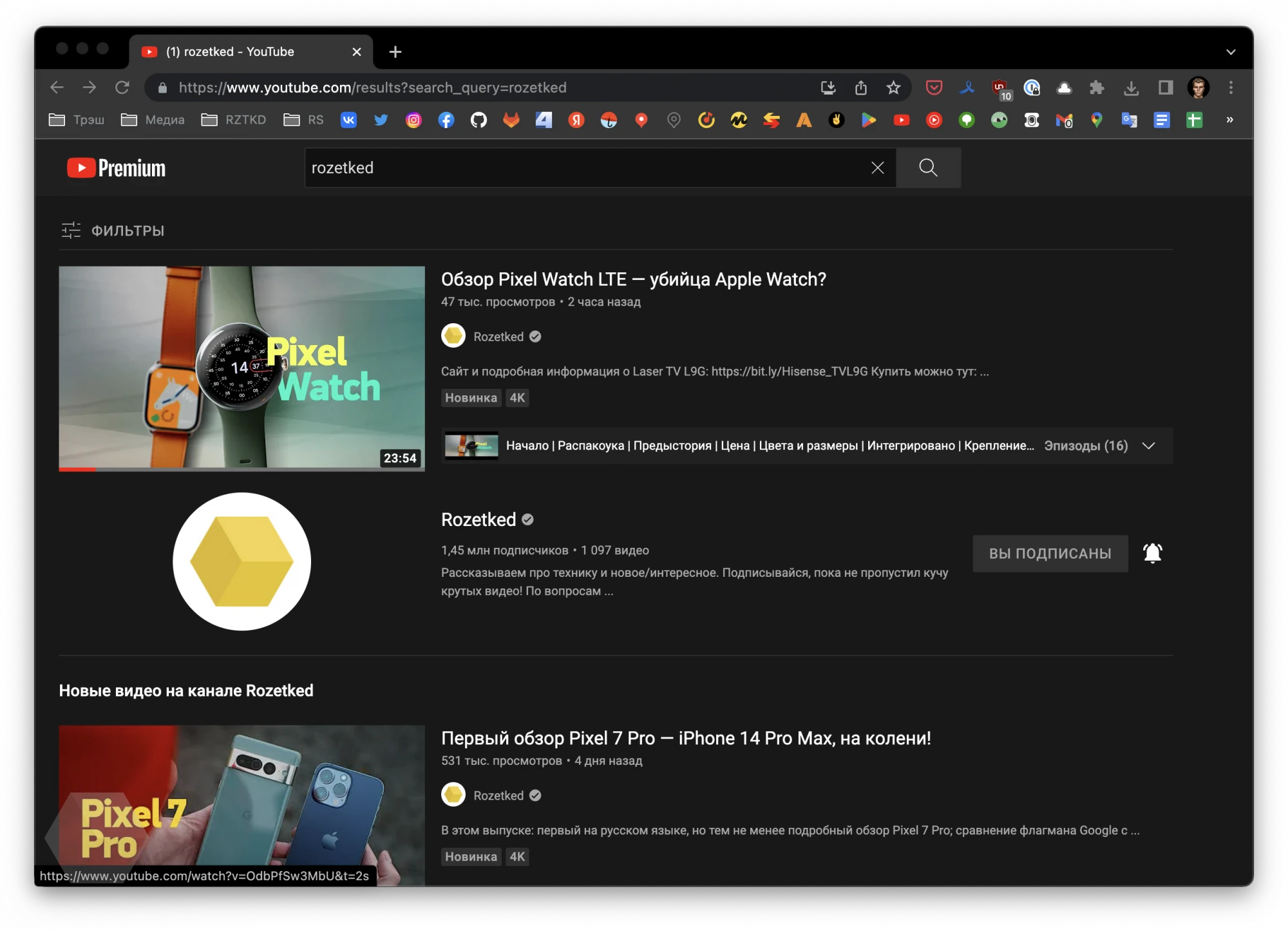1288x929 pixels.
Task: Open Rozetked channel name under Pixel Watch video
Action: pyautogui.click(x=498, y=337)
